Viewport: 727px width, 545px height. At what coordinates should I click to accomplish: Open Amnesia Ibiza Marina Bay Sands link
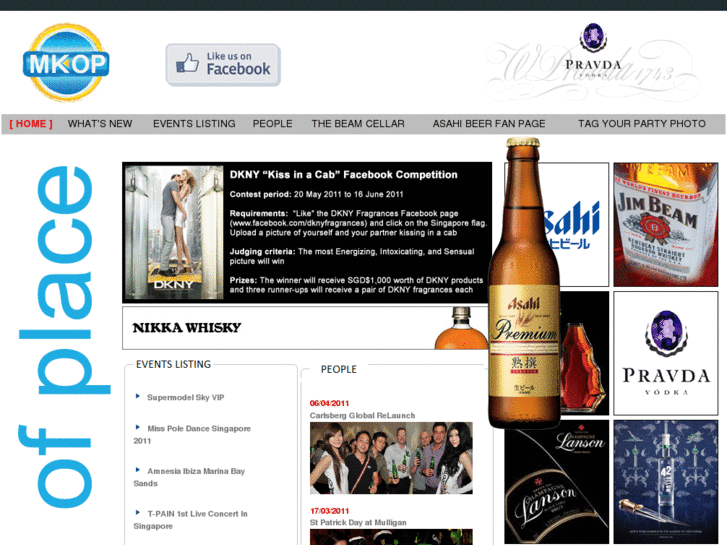[189, 477]
